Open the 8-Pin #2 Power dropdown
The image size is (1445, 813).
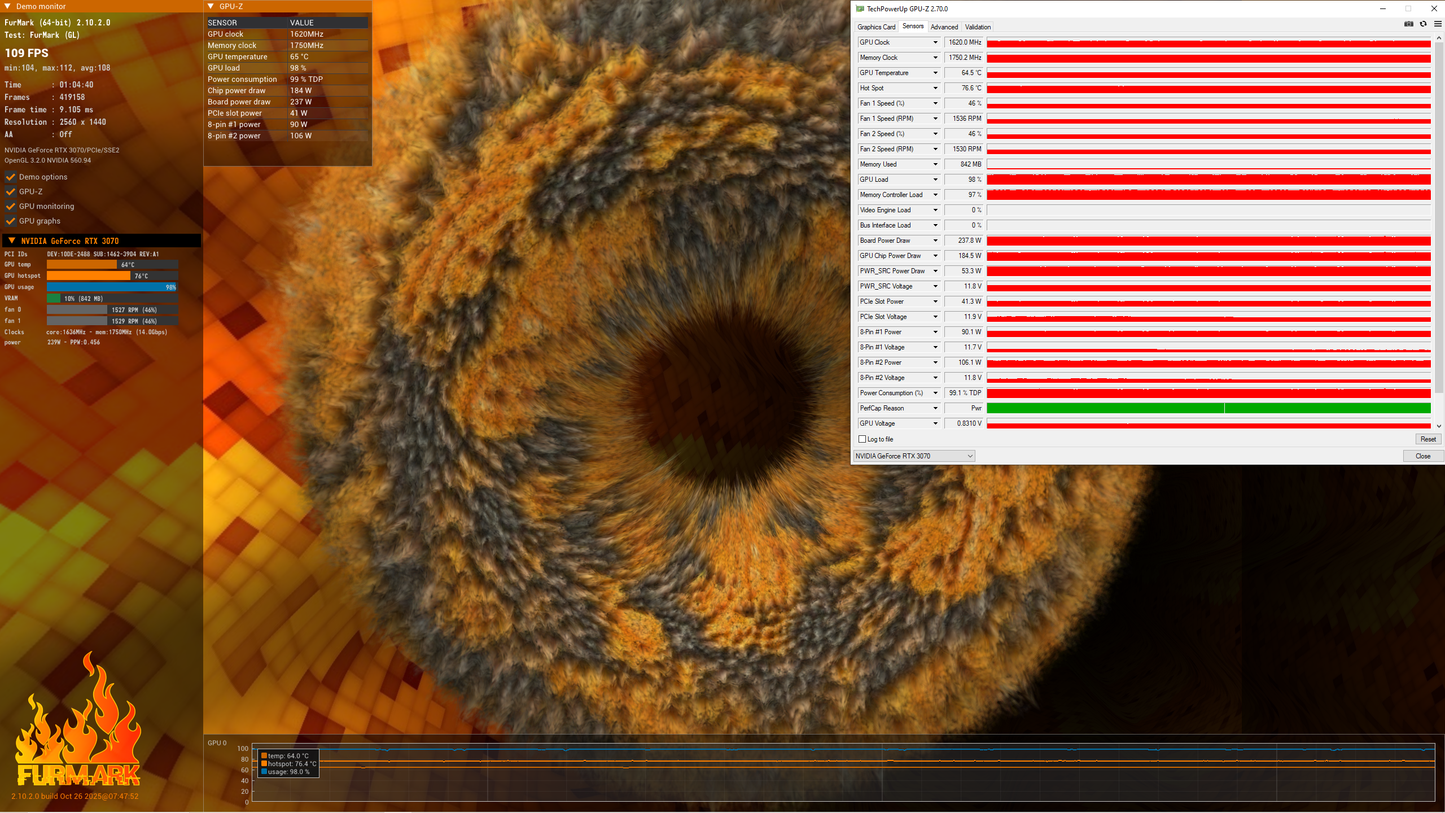[935, 363]
